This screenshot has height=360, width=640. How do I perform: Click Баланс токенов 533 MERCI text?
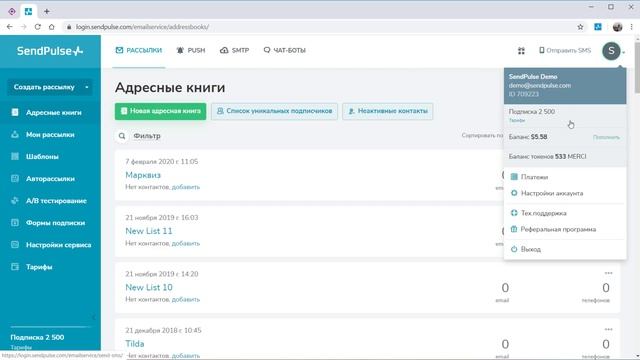point(547,157)
